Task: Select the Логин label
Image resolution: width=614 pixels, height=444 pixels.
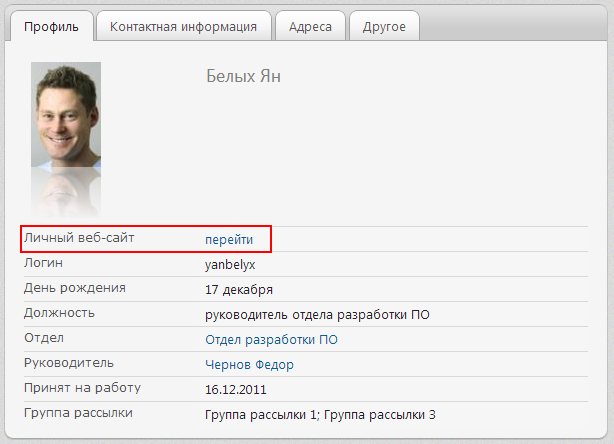Action: tap(43, 263)
